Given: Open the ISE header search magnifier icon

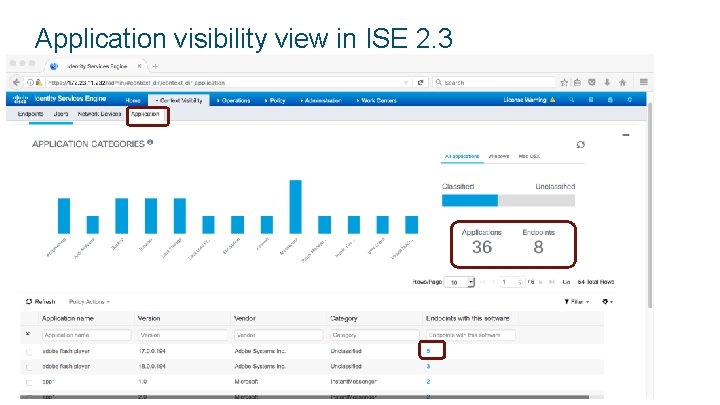Looking at the screenshot, I should click(x=572, y=100).
